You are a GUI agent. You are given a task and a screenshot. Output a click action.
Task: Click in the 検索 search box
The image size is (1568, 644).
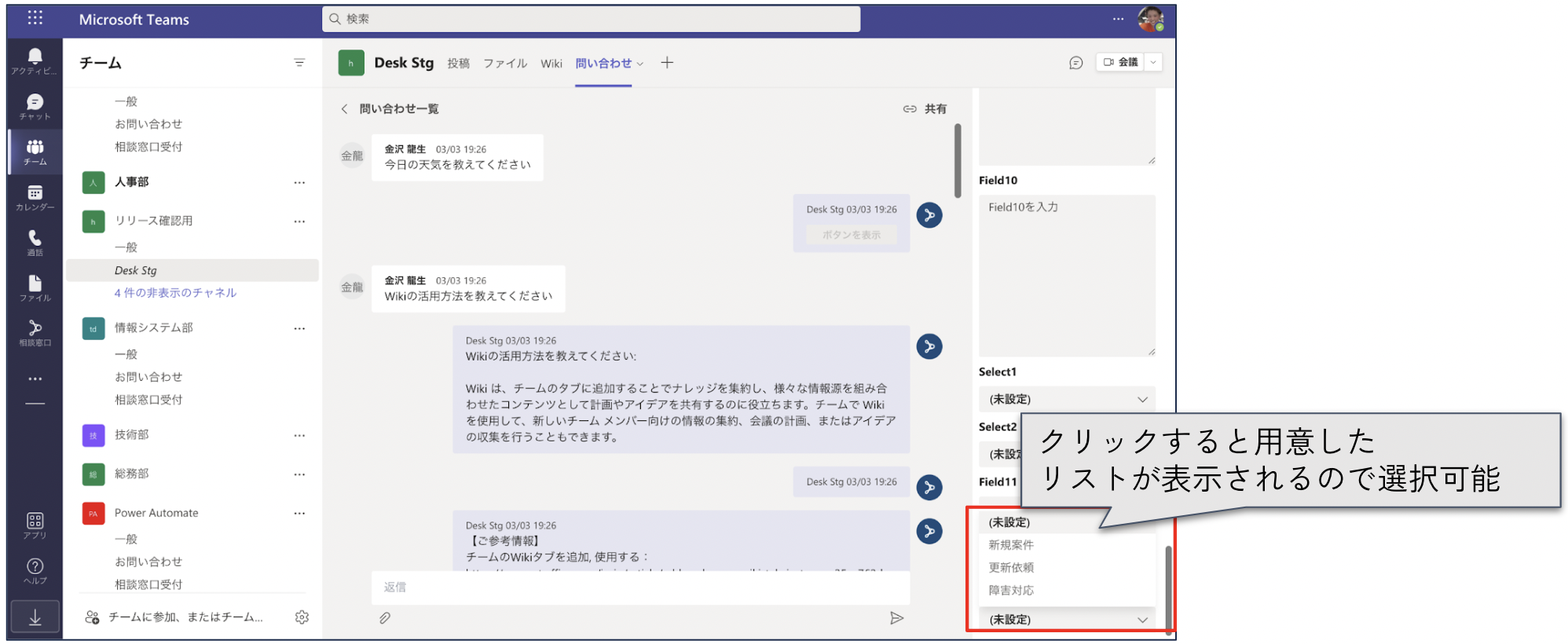[591, 19]
